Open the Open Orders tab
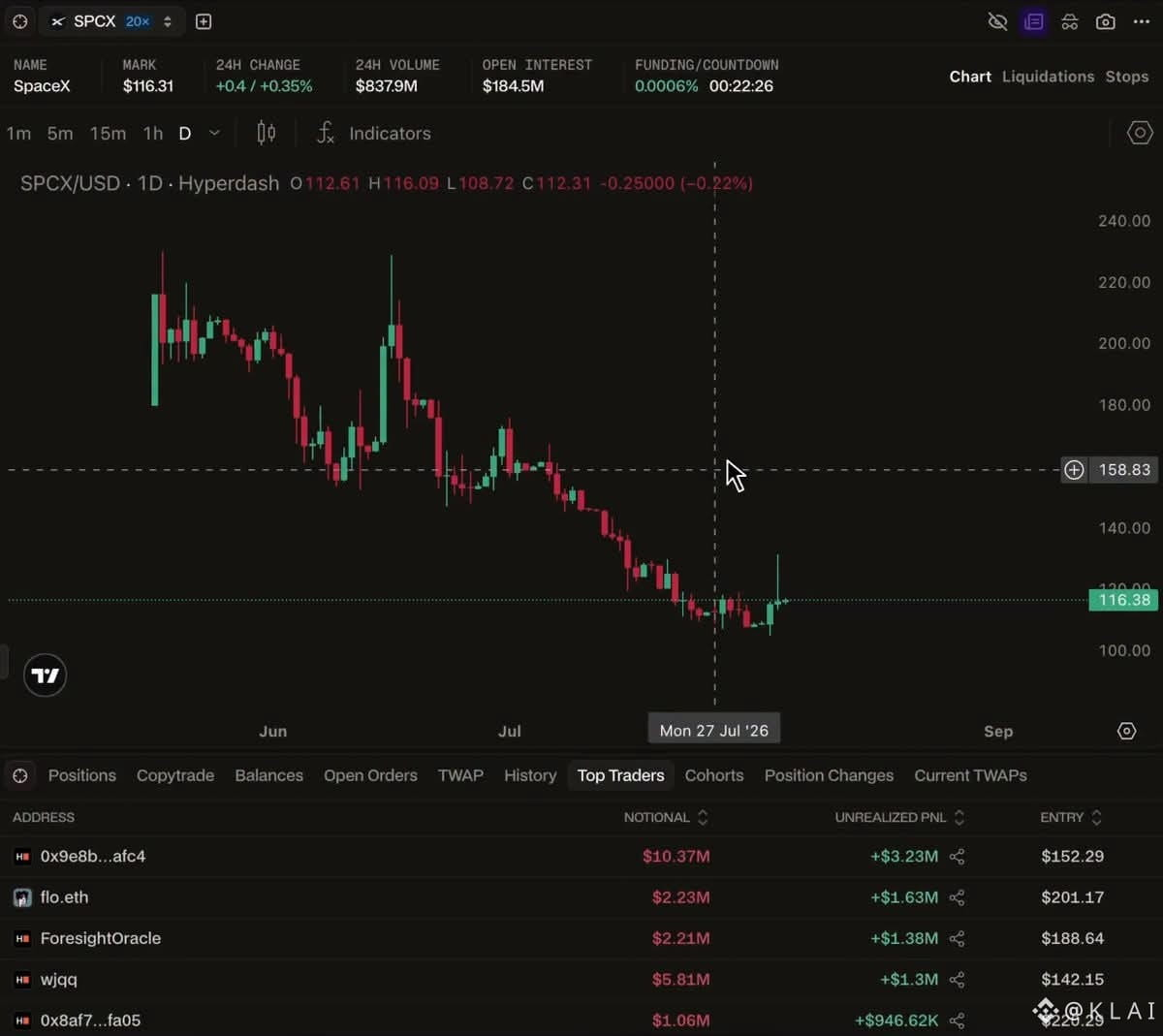 370,775
